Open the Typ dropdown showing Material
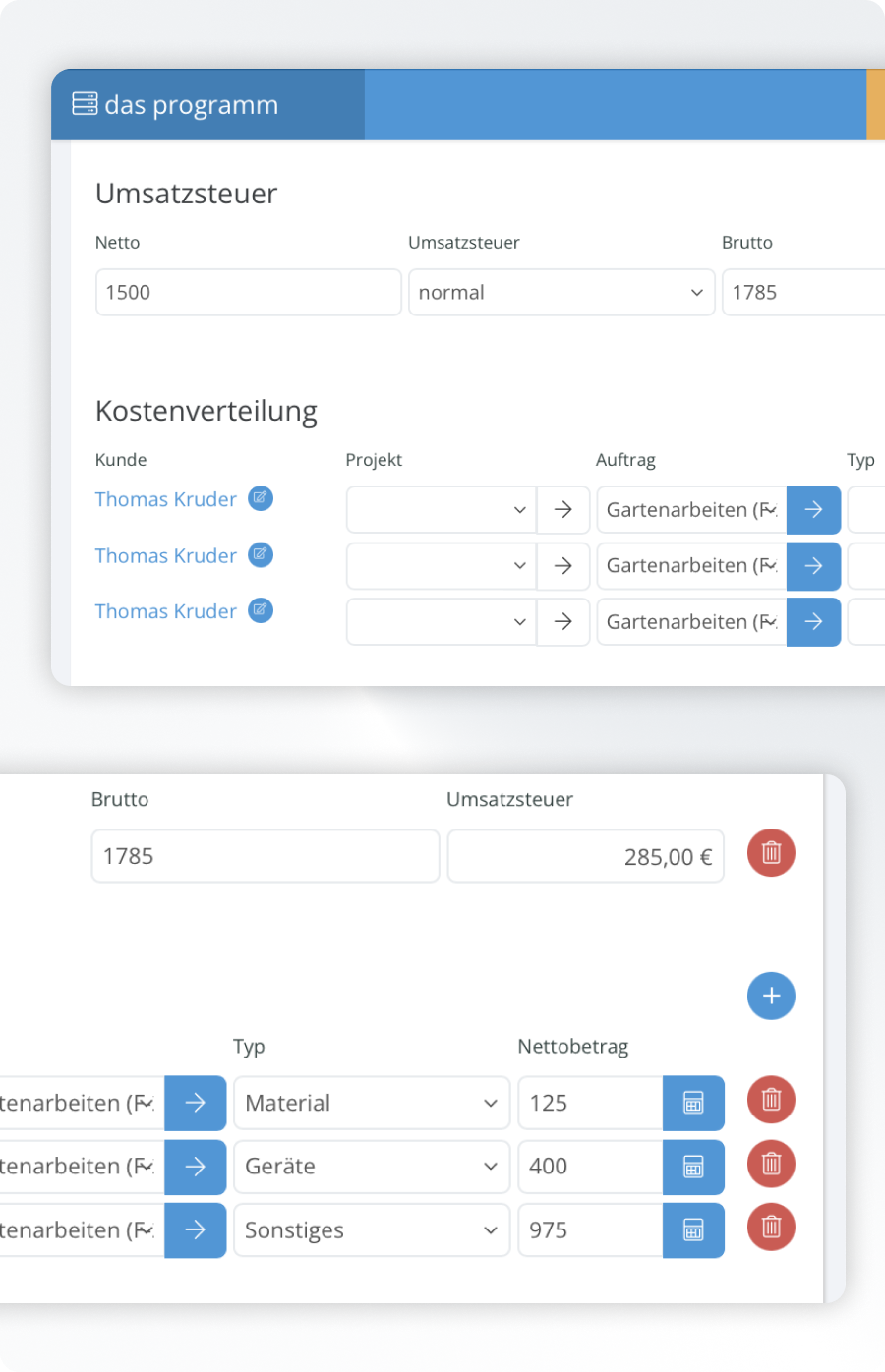The height and width of the screenshot is (1372, 885). pos(372,1103)
